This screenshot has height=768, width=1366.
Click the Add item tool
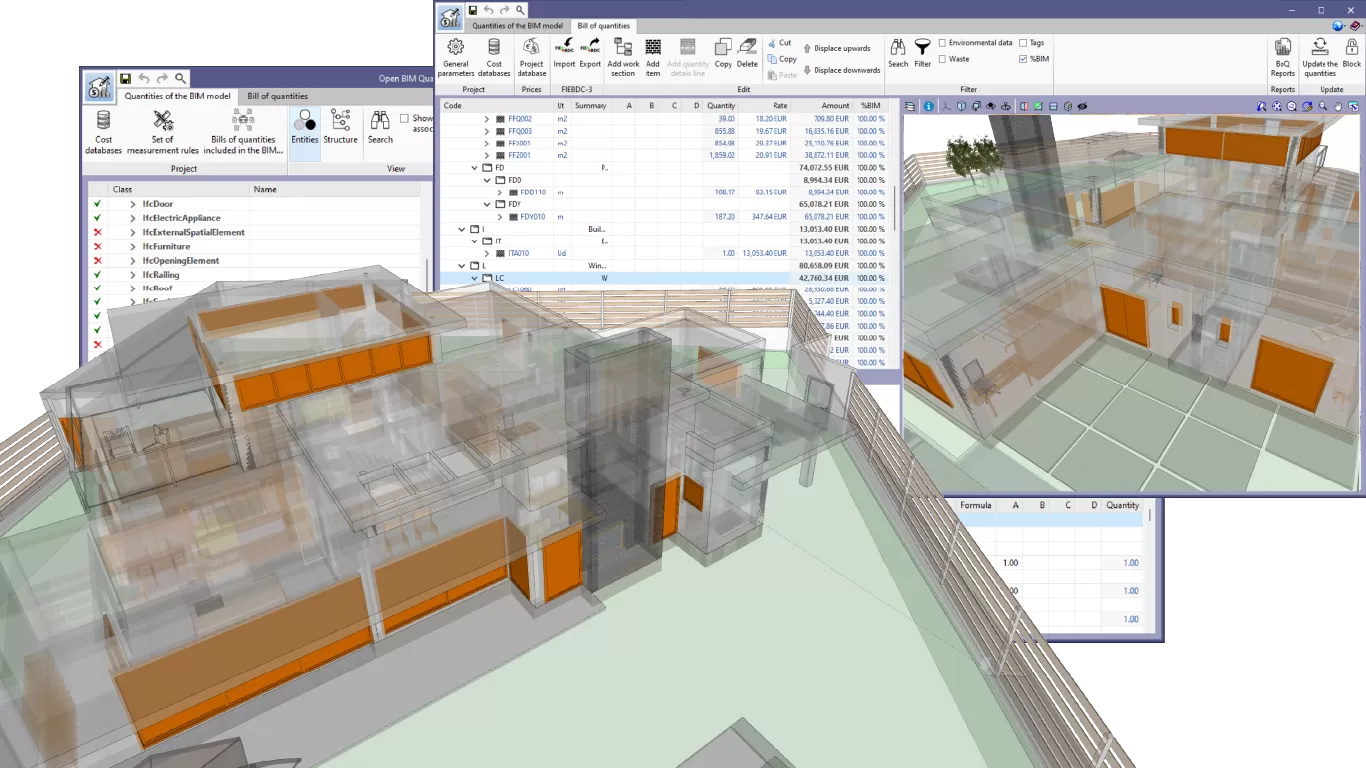pos(652,55)
